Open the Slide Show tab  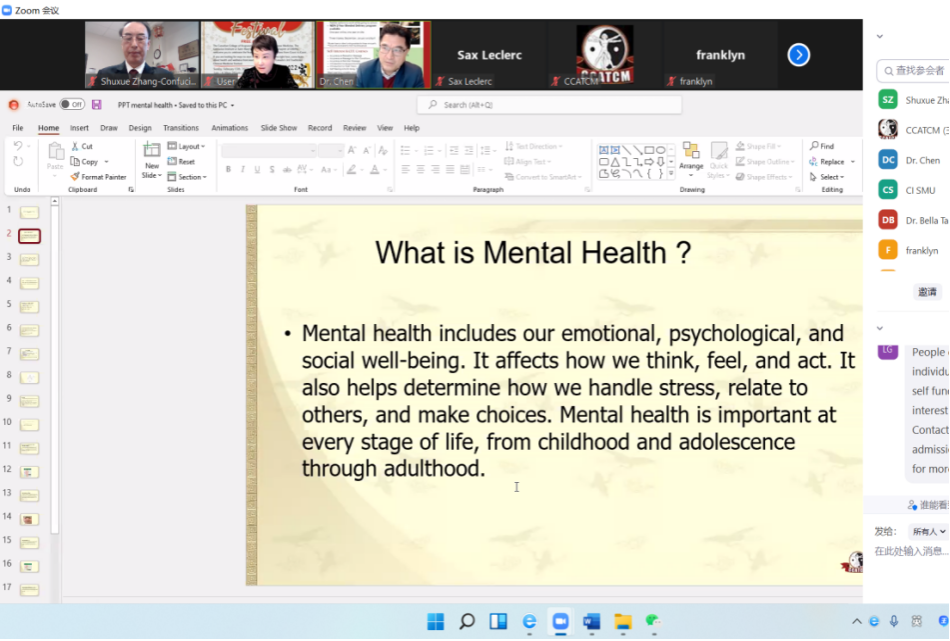point(279,128)
